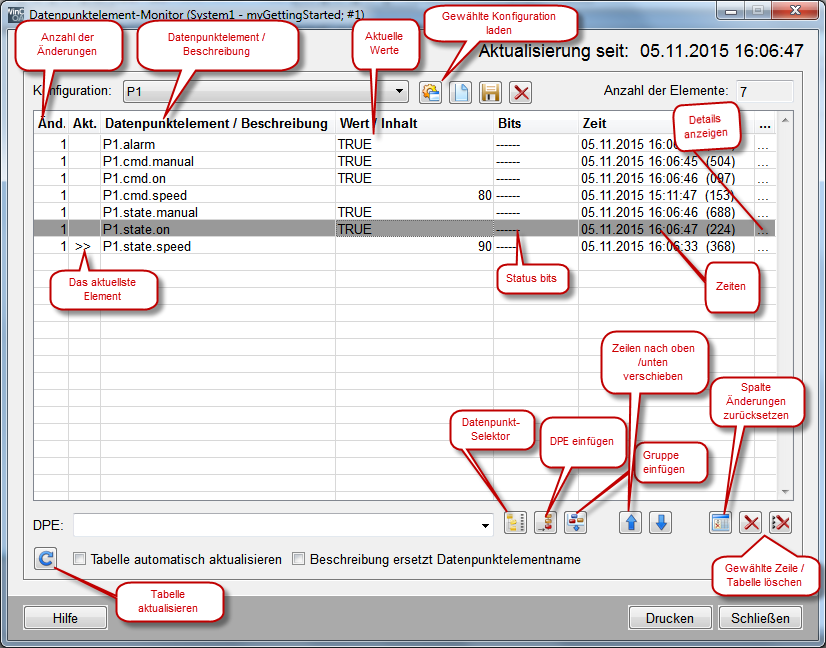Move the selected row down with blue arrow
The image size is (826, 648).
[x=661, y=523]
